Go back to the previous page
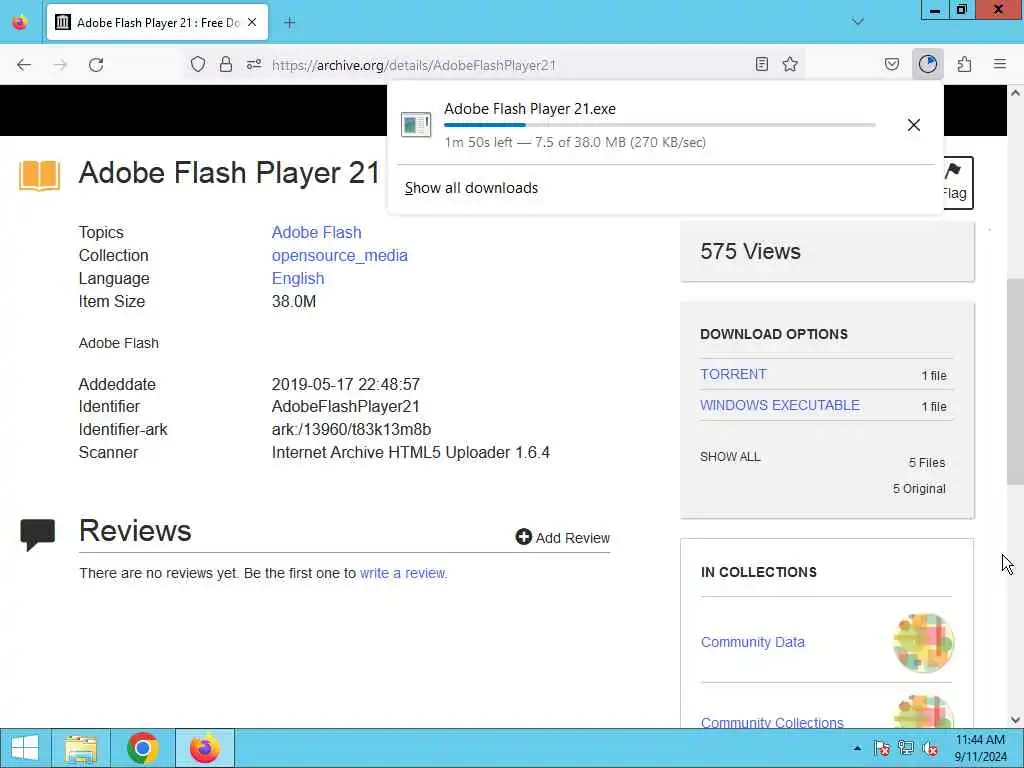1024x768 pixels. (24, 65)
